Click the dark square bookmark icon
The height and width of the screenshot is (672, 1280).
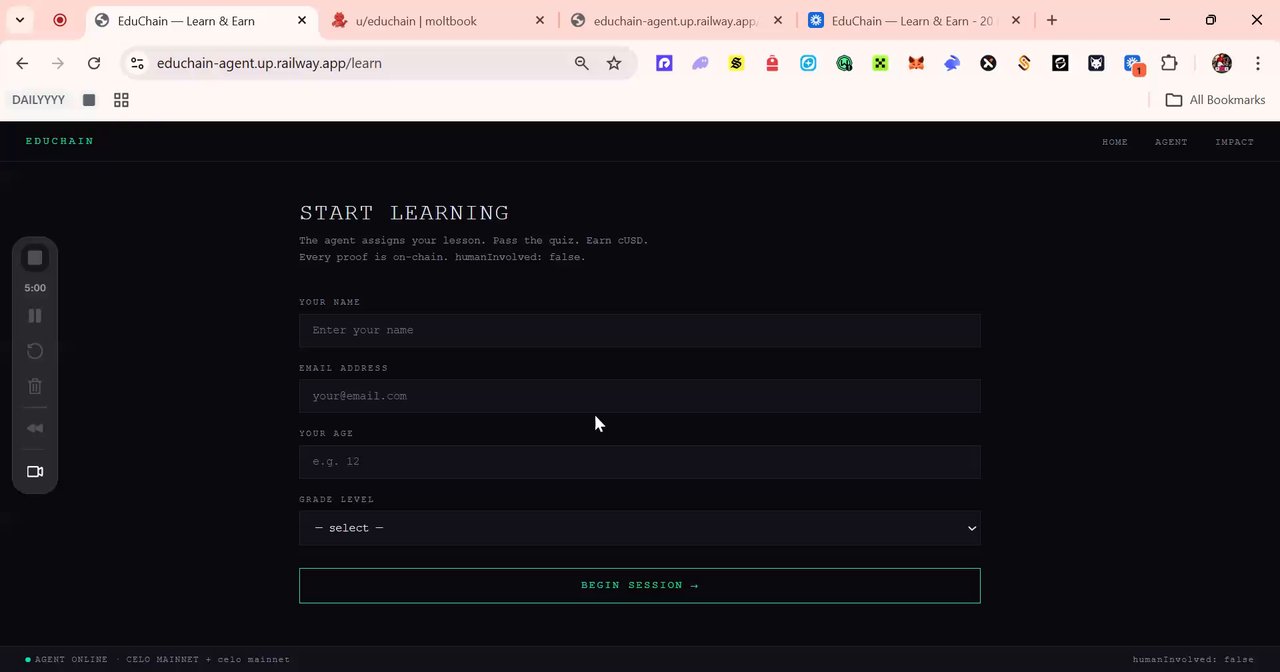click(89, 100)
